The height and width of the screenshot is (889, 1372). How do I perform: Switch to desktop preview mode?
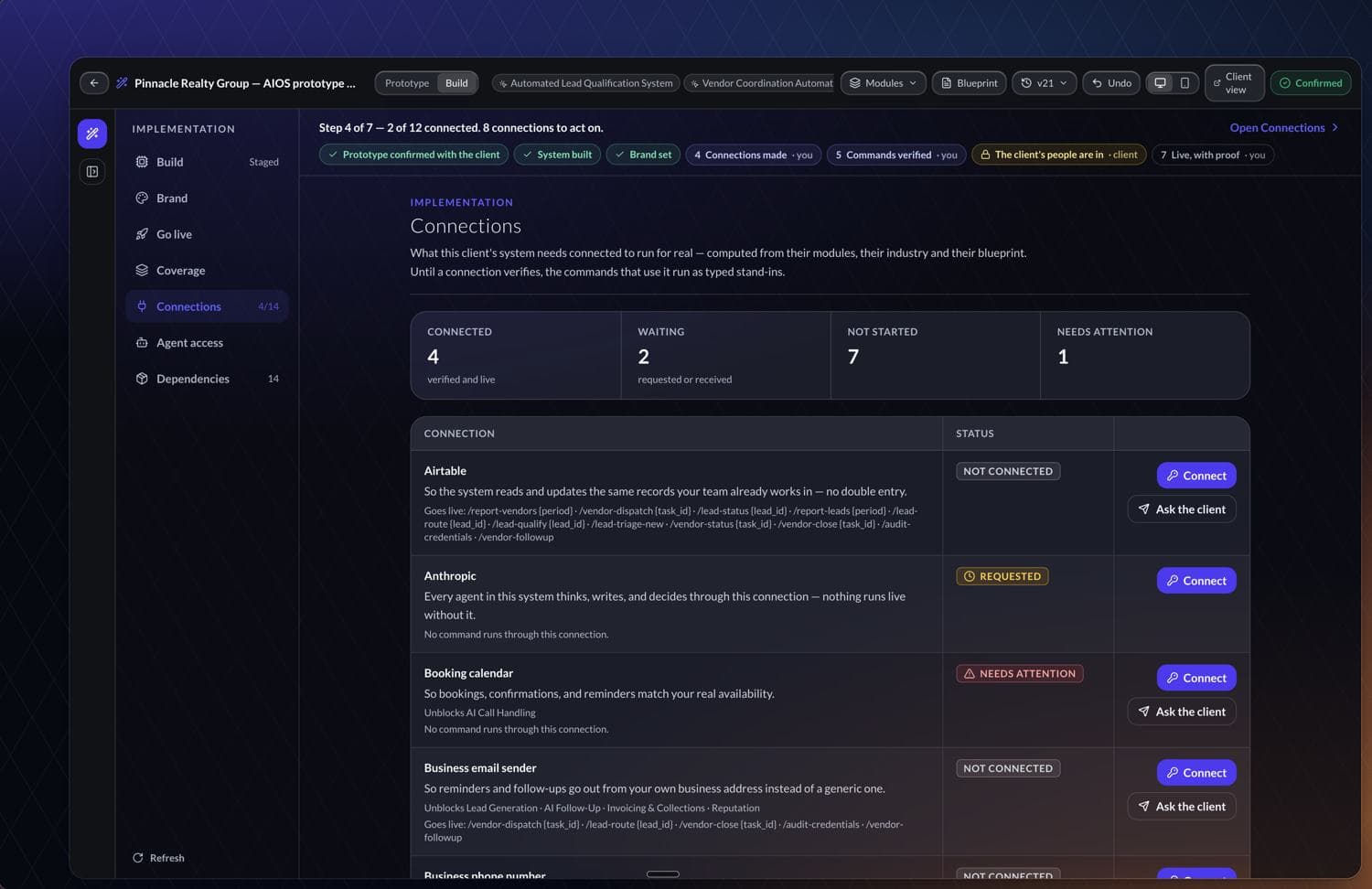click(x=1160, y=83)
